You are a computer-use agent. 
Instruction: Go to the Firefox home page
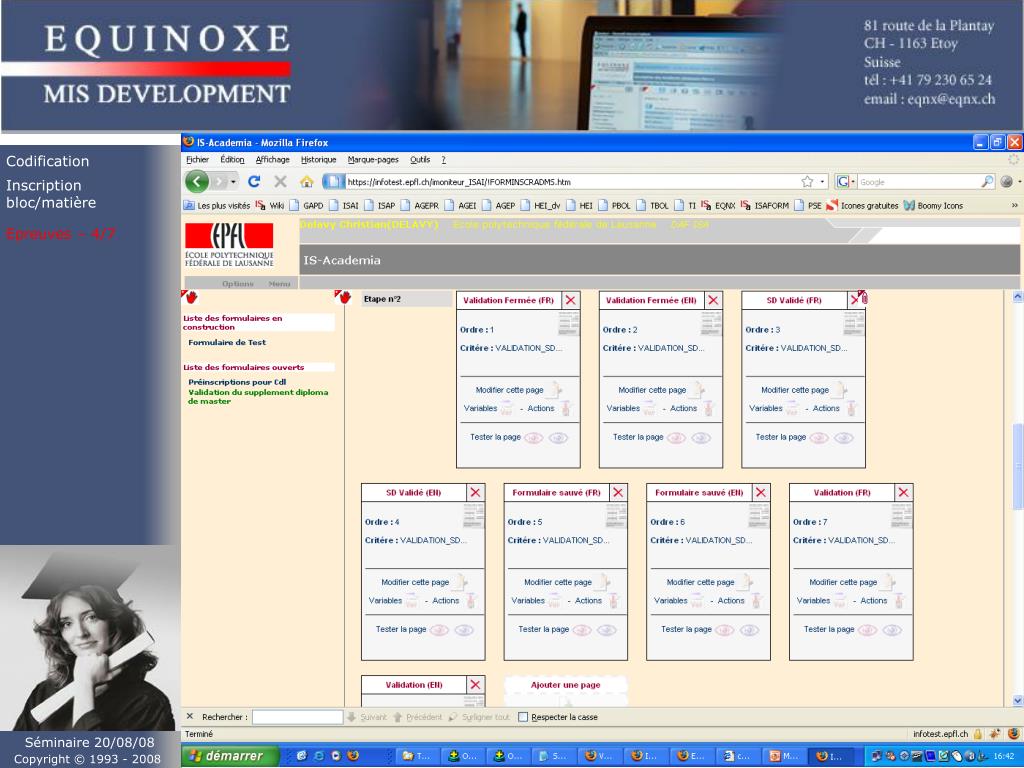click(306, 182)
